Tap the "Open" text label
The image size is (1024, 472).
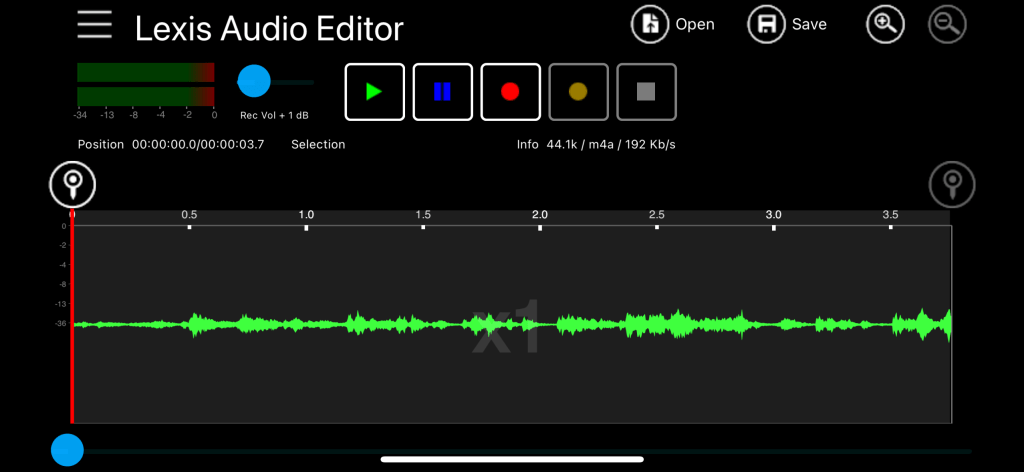(x=695, y=25)
